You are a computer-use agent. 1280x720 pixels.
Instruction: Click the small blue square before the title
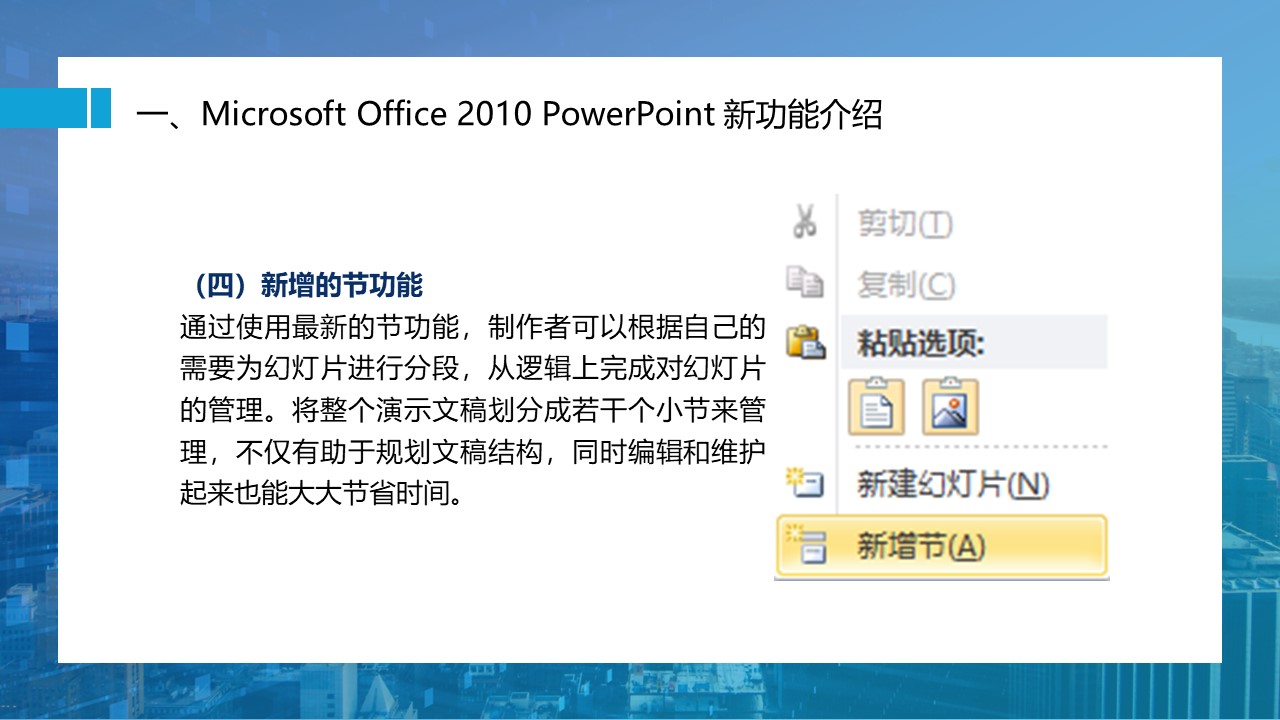click(x=100, y=108)
